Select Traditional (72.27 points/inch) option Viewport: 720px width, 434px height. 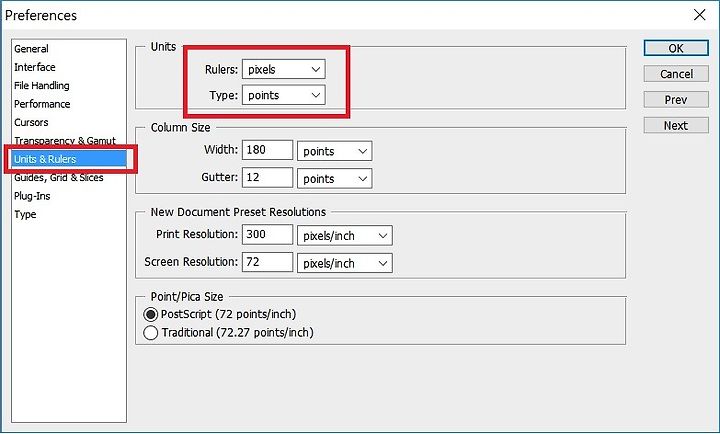click(229, 333)
